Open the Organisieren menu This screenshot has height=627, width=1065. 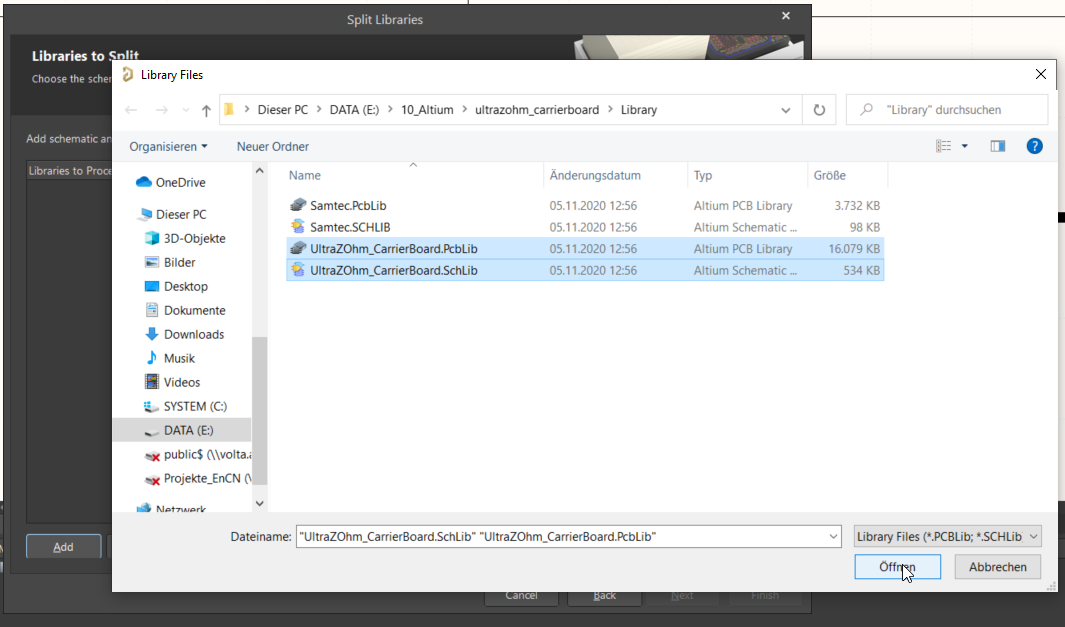point(168,146)
